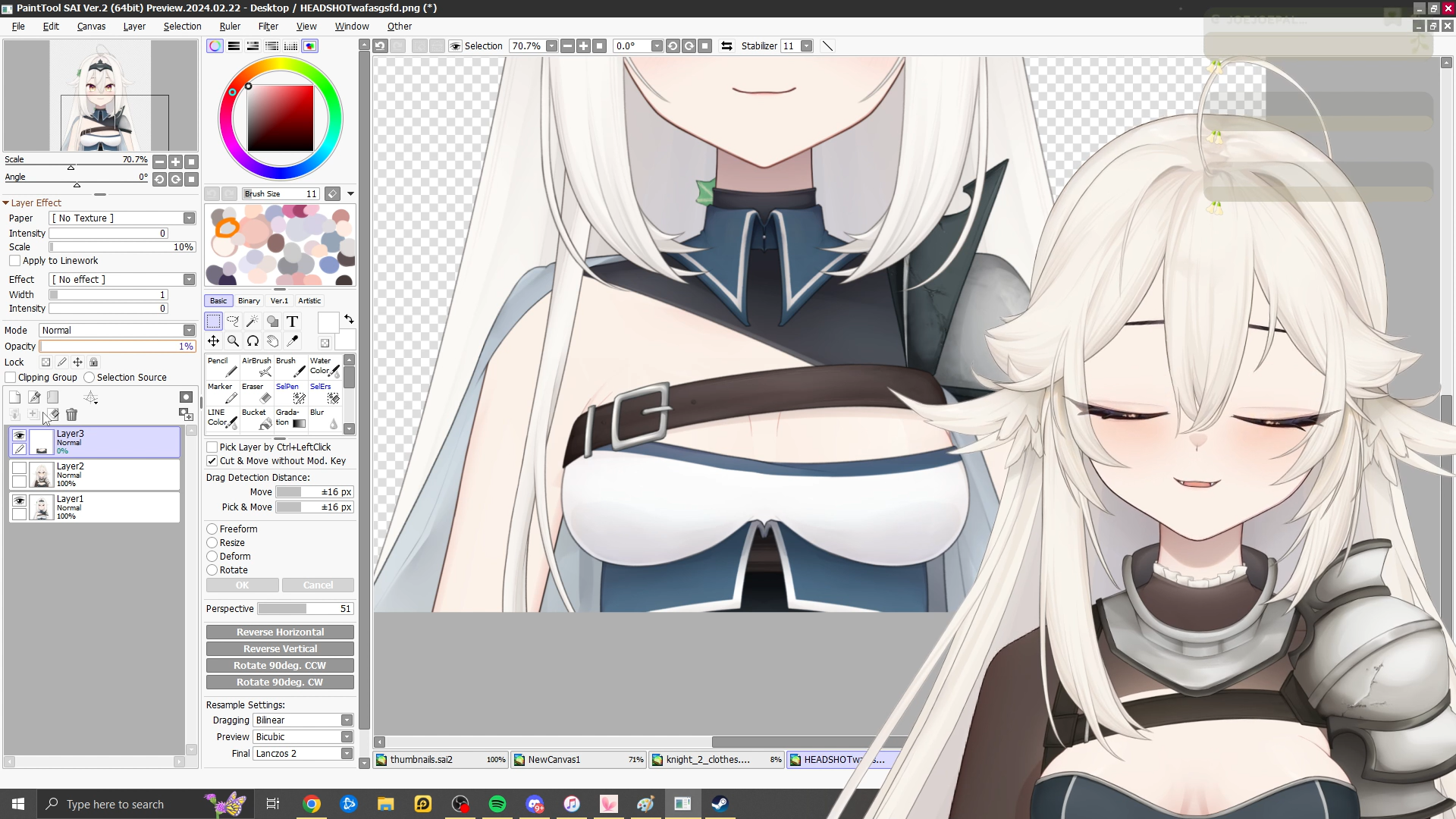The height and width of the screenshot is (819, 1456).
Task: Select the Freeform transform option
Action: coord(212,529)
